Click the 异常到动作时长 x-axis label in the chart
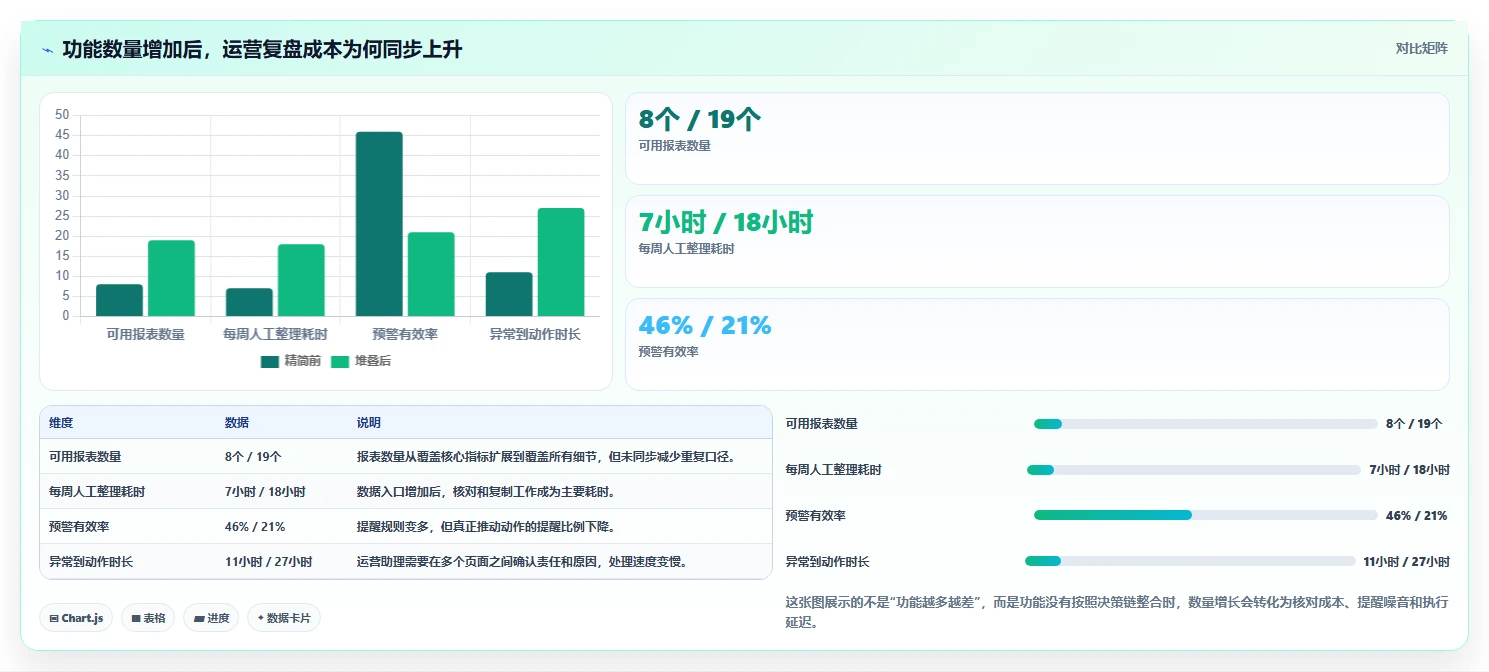Image resolution: width=1489 pixels, height=672 pixels. pos(535,334)
